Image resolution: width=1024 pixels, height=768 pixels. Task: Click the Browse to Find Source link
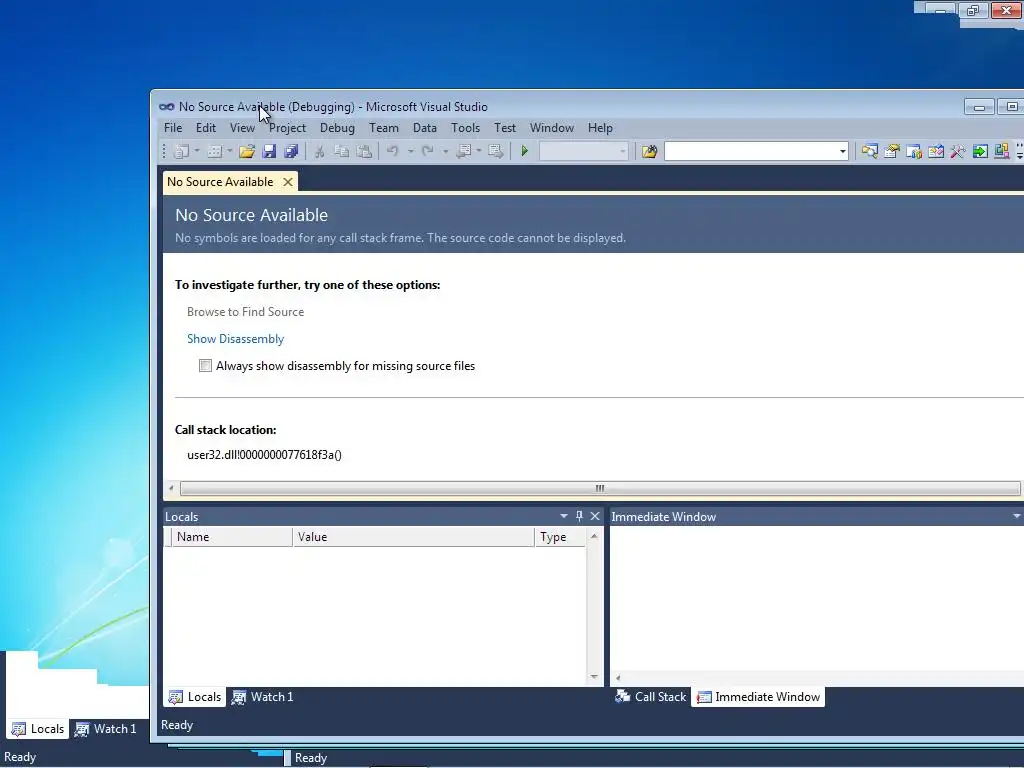click(246, 312)
